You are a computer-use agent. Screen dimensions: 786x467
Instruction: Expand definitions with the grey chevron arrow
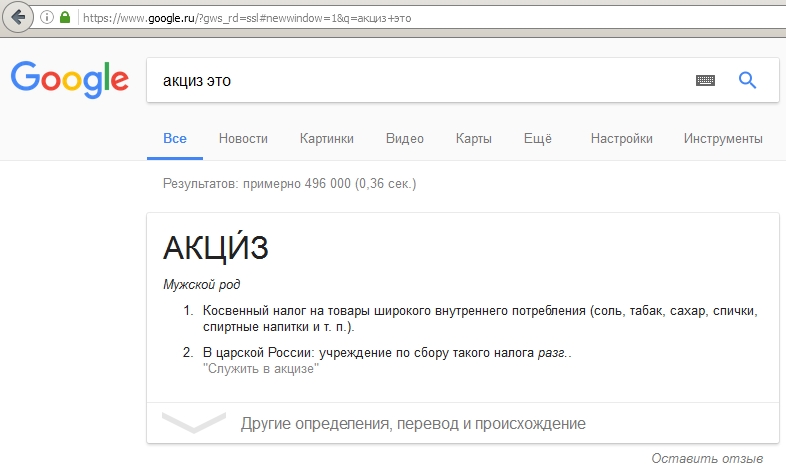pyautogui.click(x=194, y=422)
